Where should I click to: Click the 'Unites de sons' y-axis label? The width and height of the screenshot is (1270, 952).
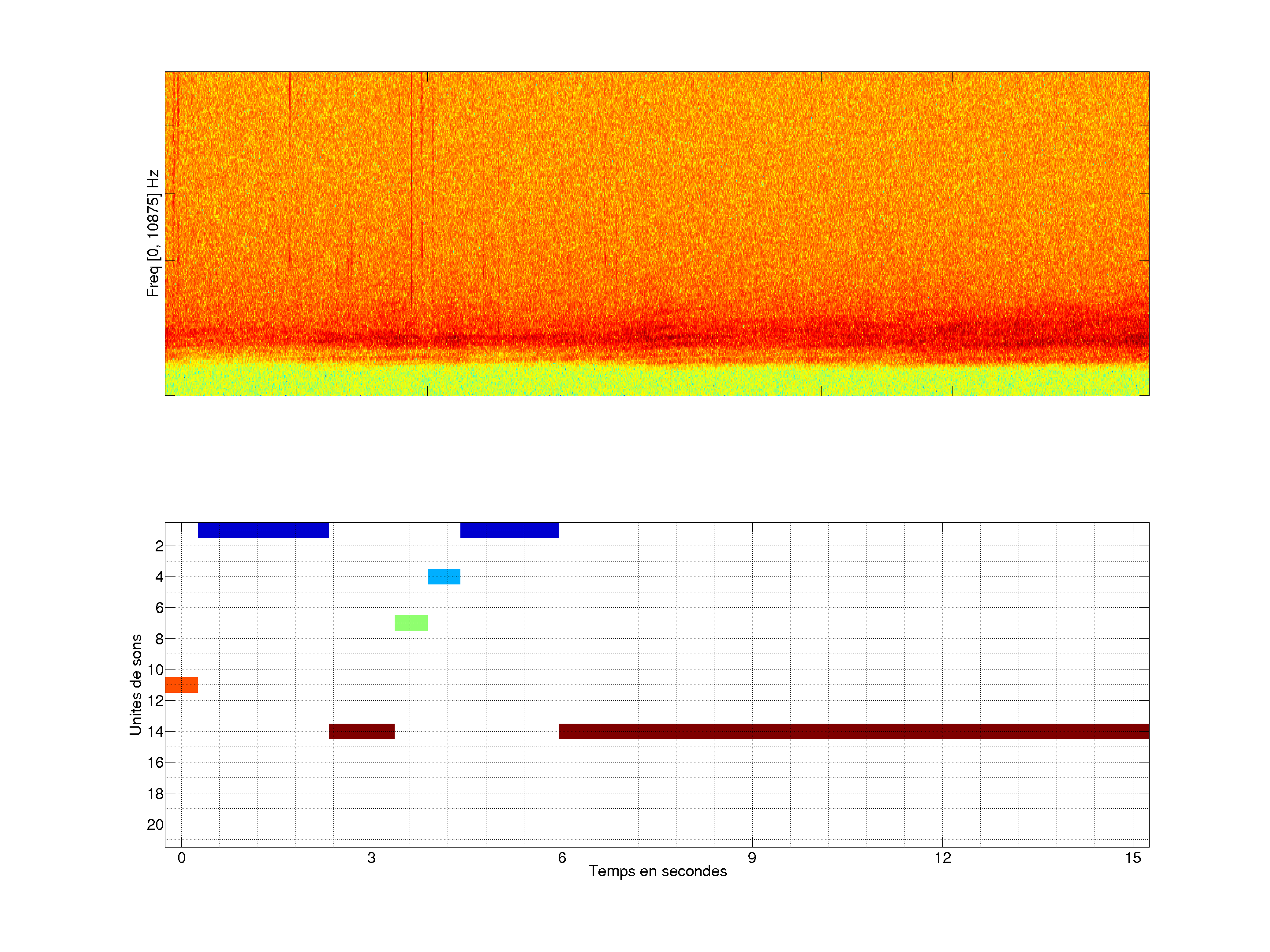click(136, 684)
